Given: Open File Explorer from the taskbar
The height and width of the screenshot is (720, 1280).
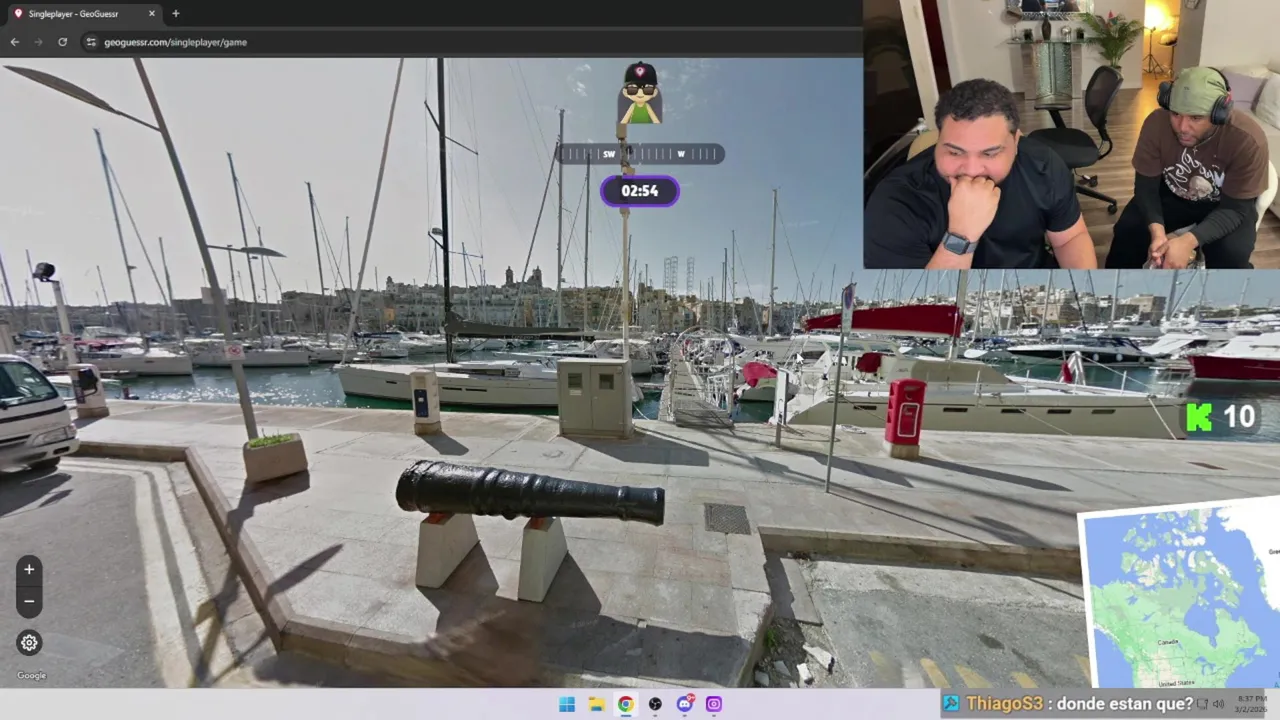Looking at the screenshot, I should pos(596,704).
